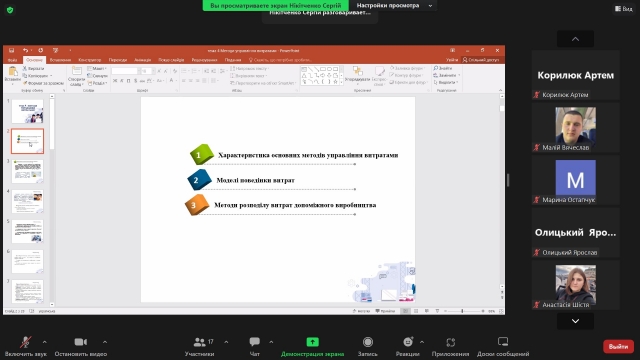Click Анастасія Шістя participant video tile
This screenshot has height=360, width=640.
575,285
